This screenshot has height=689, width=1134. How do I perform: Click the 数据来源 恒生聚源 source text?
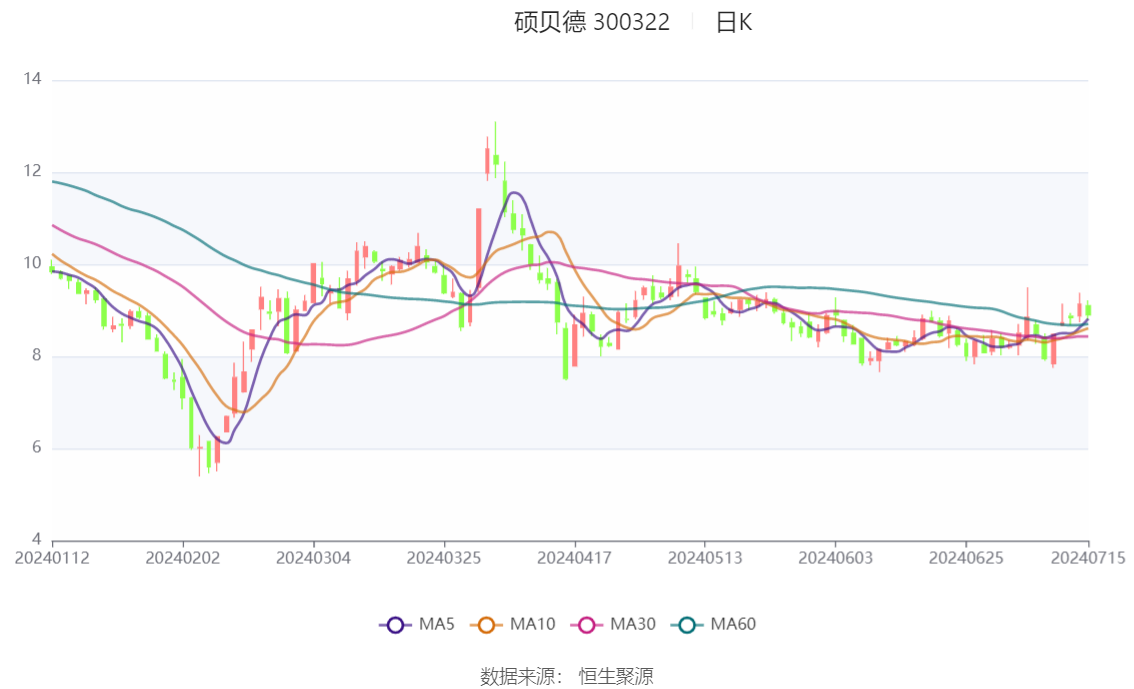tap(566, 676)
